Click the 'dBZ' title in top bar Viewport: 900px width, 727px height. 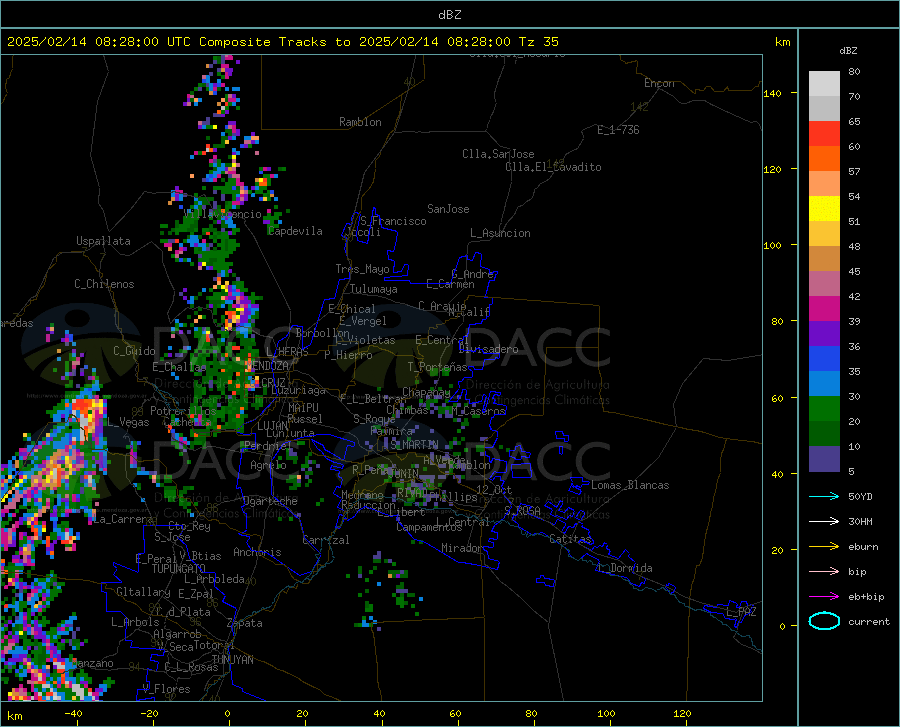(x=449, y=15)
